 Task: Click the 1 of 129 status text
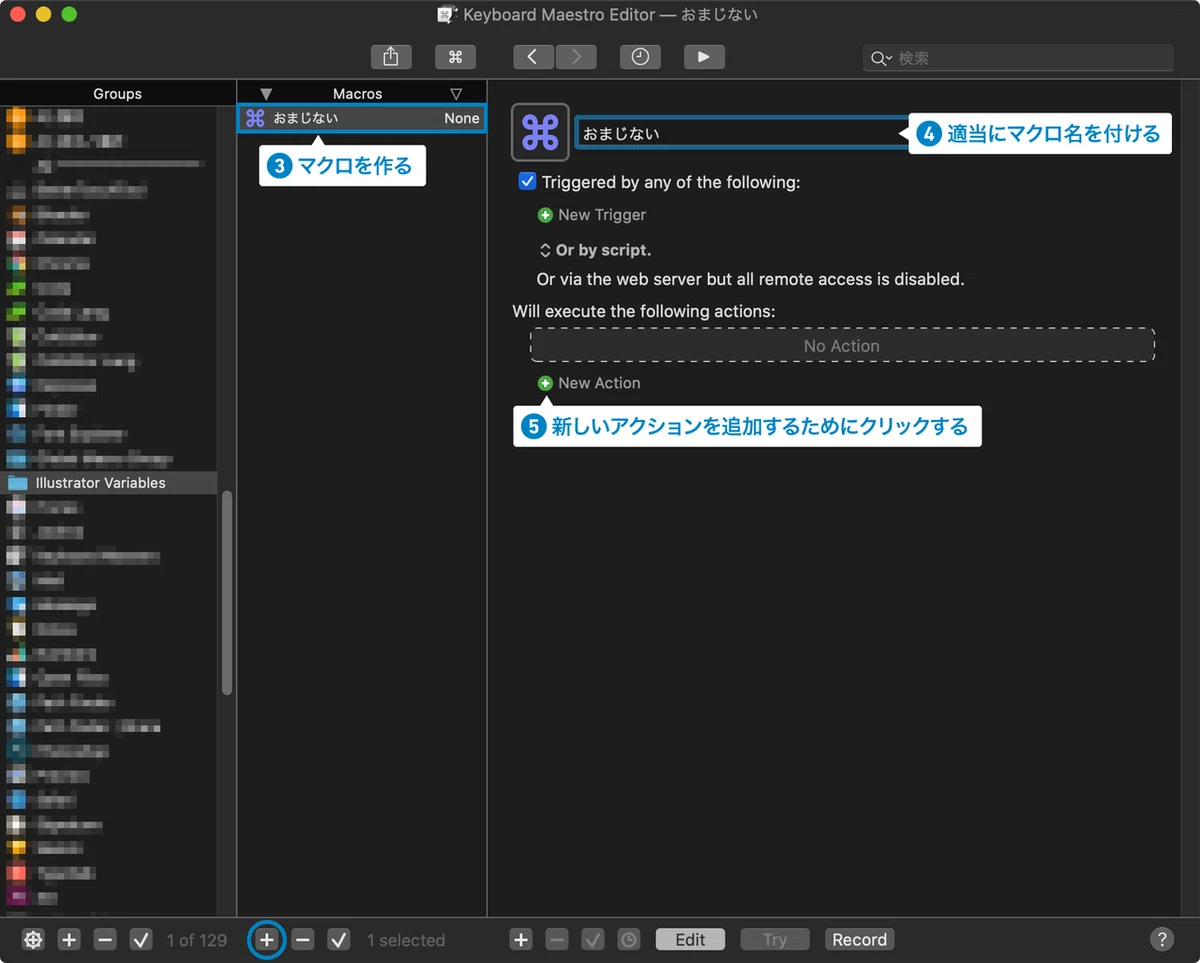coord(197,940)
